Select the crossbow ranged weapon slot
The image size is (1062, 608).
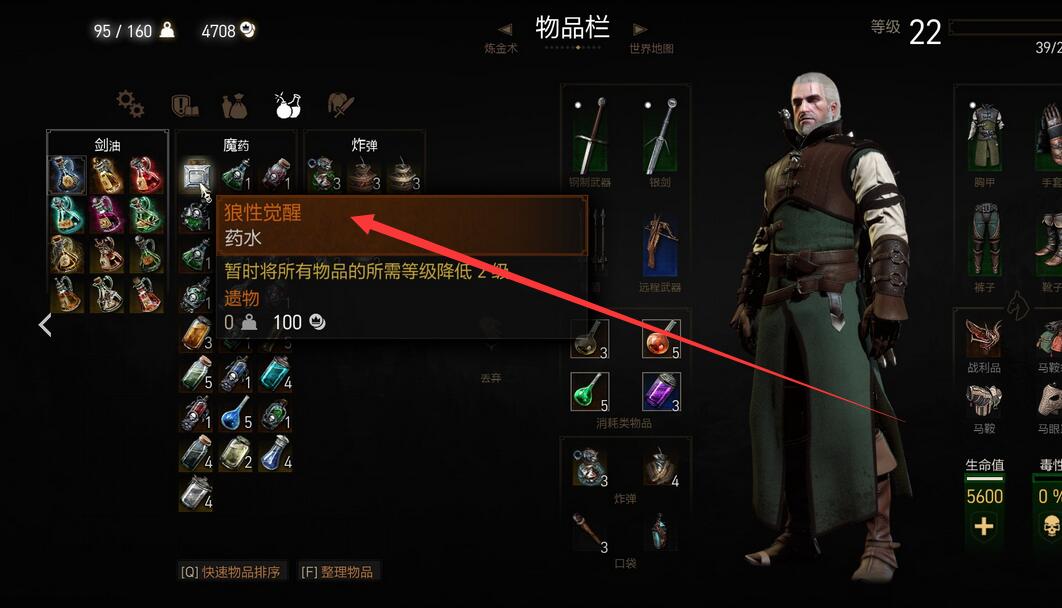coord(660,246)
